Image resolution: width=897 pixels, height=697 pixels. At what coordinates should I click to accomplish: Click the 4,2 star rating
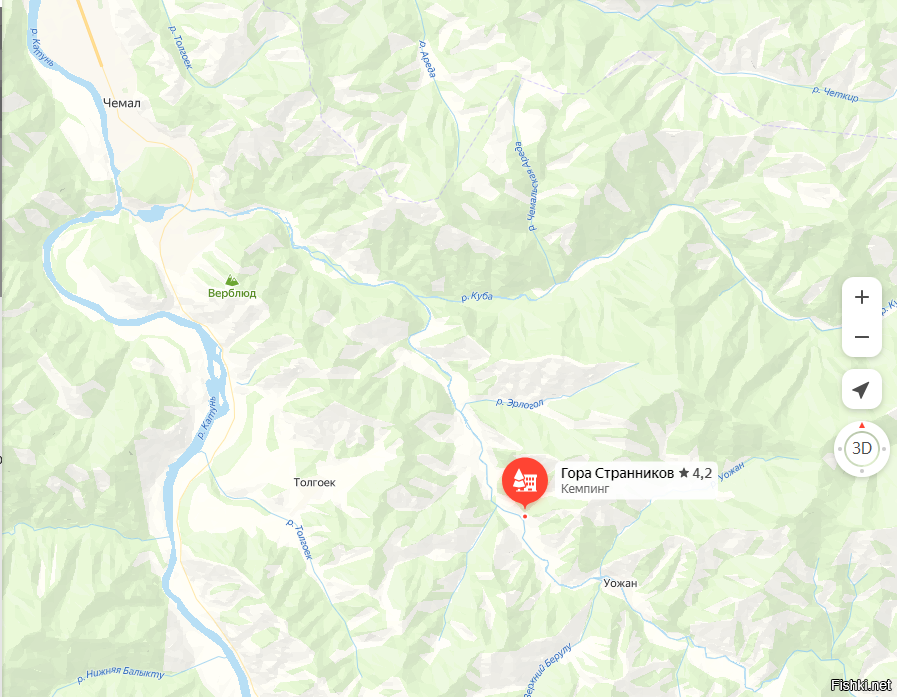tap(696, 473)
